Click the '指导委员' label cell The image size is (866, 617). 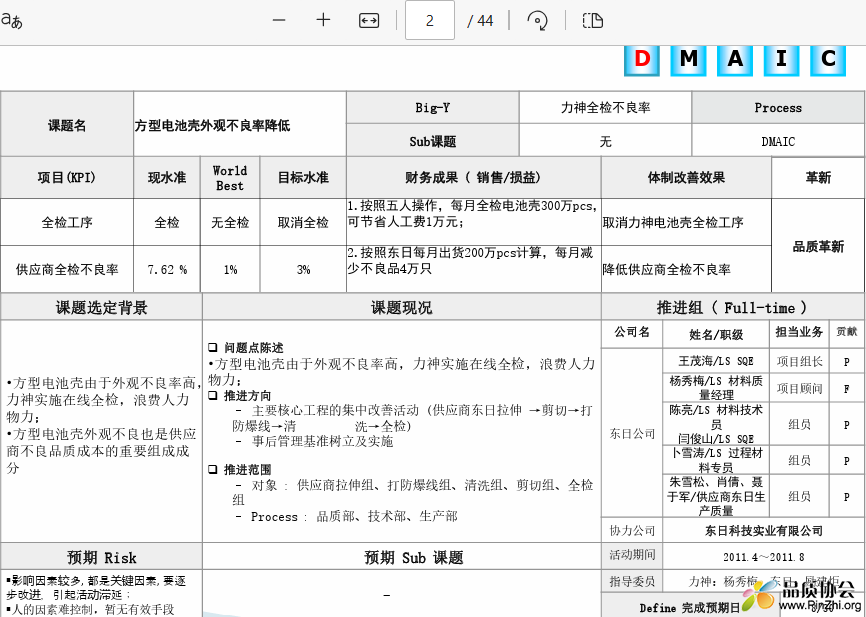[632, 581]
